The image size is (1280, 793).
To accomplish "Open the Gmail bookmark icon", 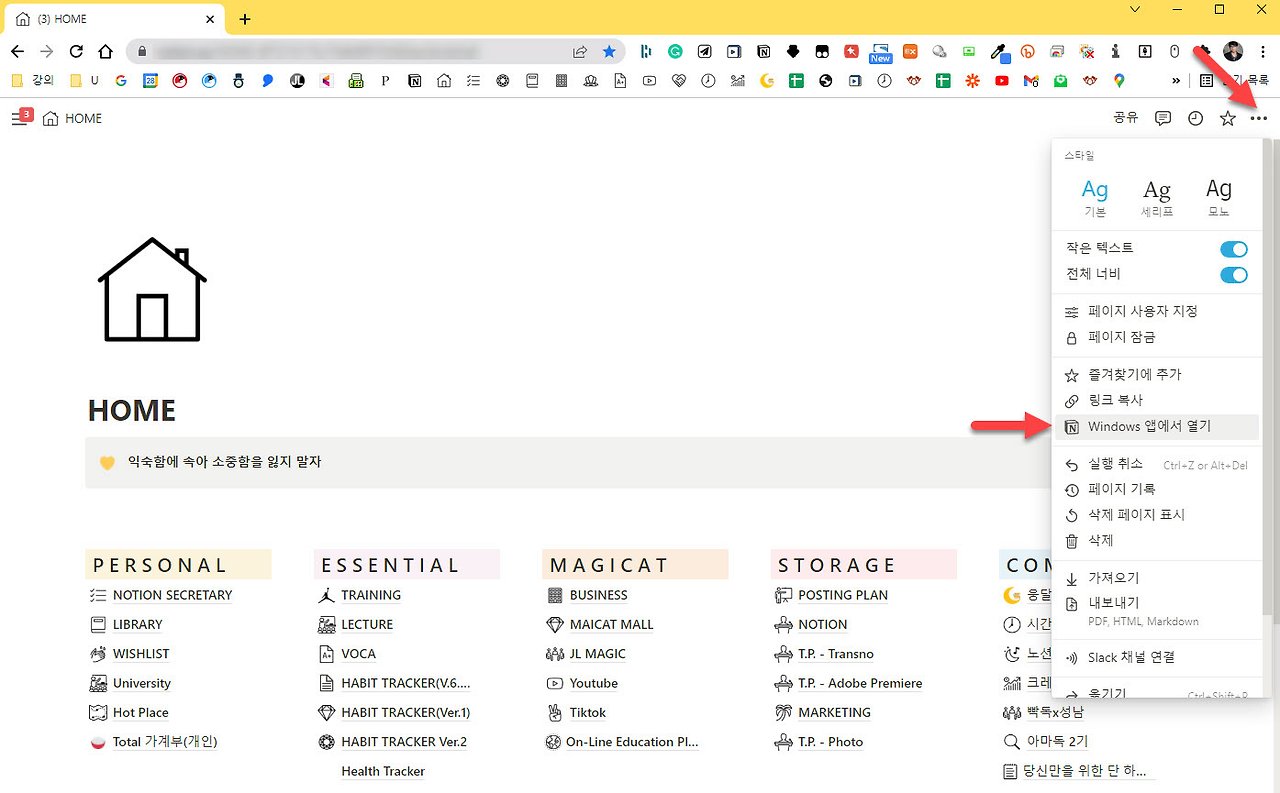I will (x=1030, y=81).
